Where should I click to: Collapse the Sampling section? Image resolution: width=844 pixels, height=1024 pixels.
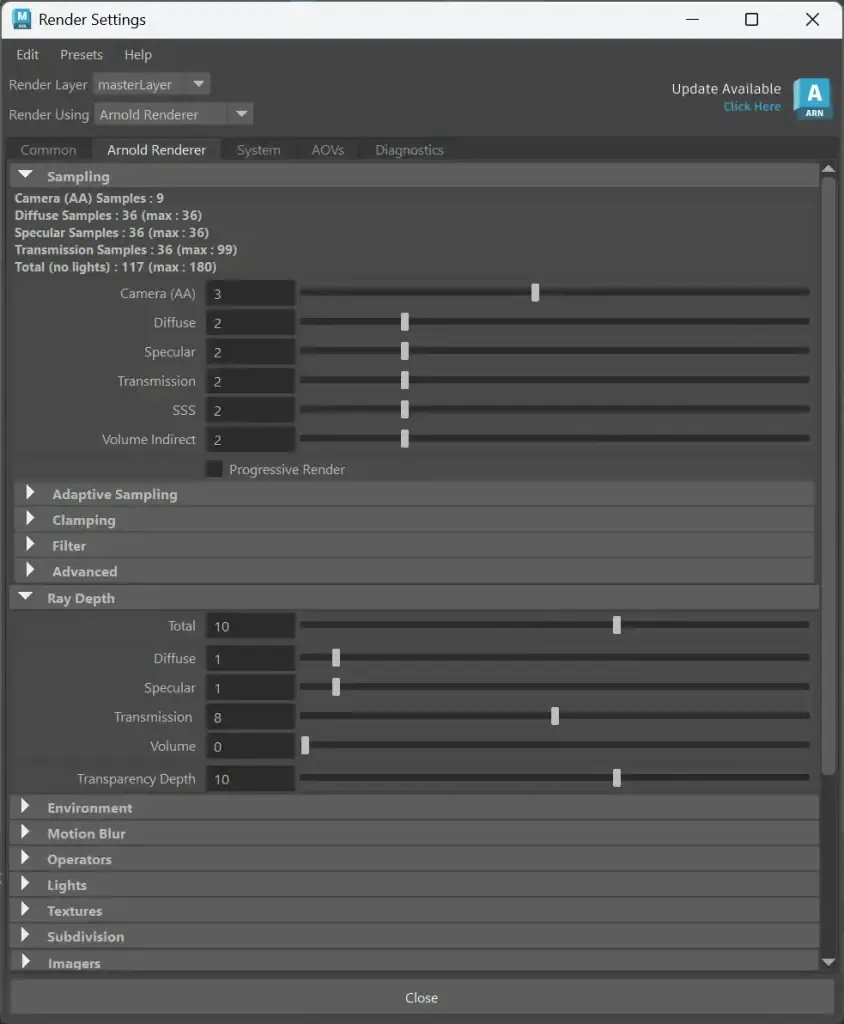click(25, 175)
